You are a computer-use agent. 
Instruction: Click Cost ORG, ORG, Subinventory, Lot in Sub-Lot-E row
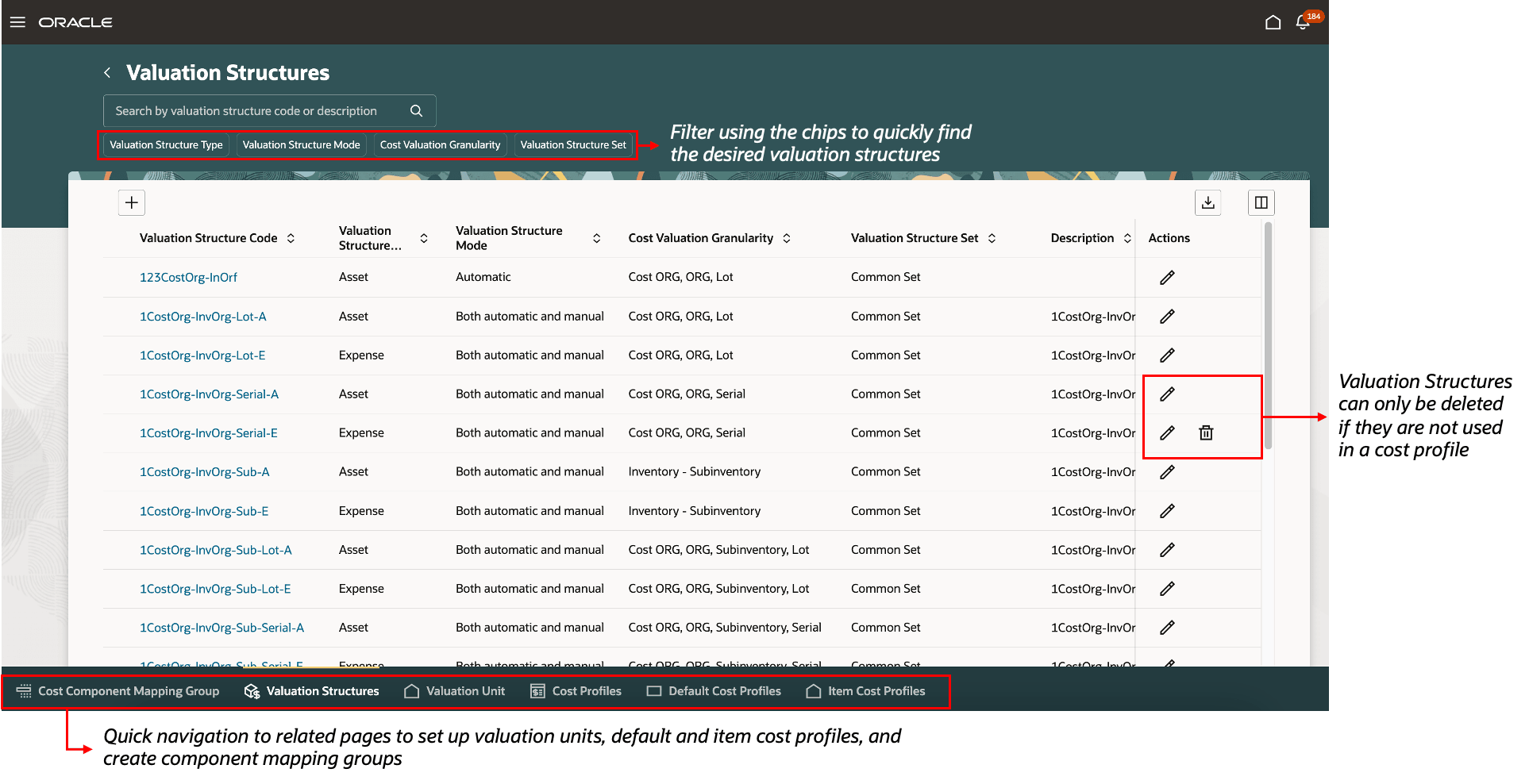click(x=718, y=589)
